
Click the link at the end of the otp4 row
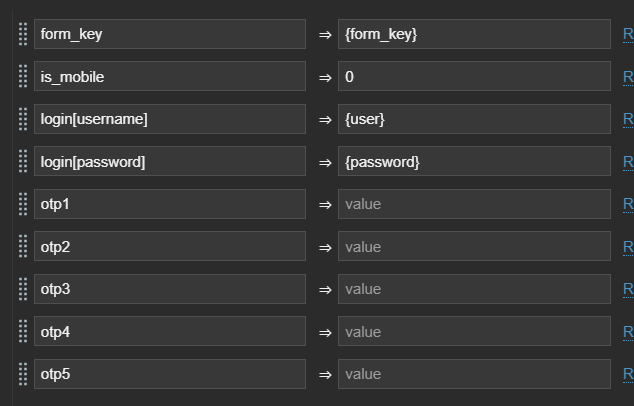[x=628, y=331]
